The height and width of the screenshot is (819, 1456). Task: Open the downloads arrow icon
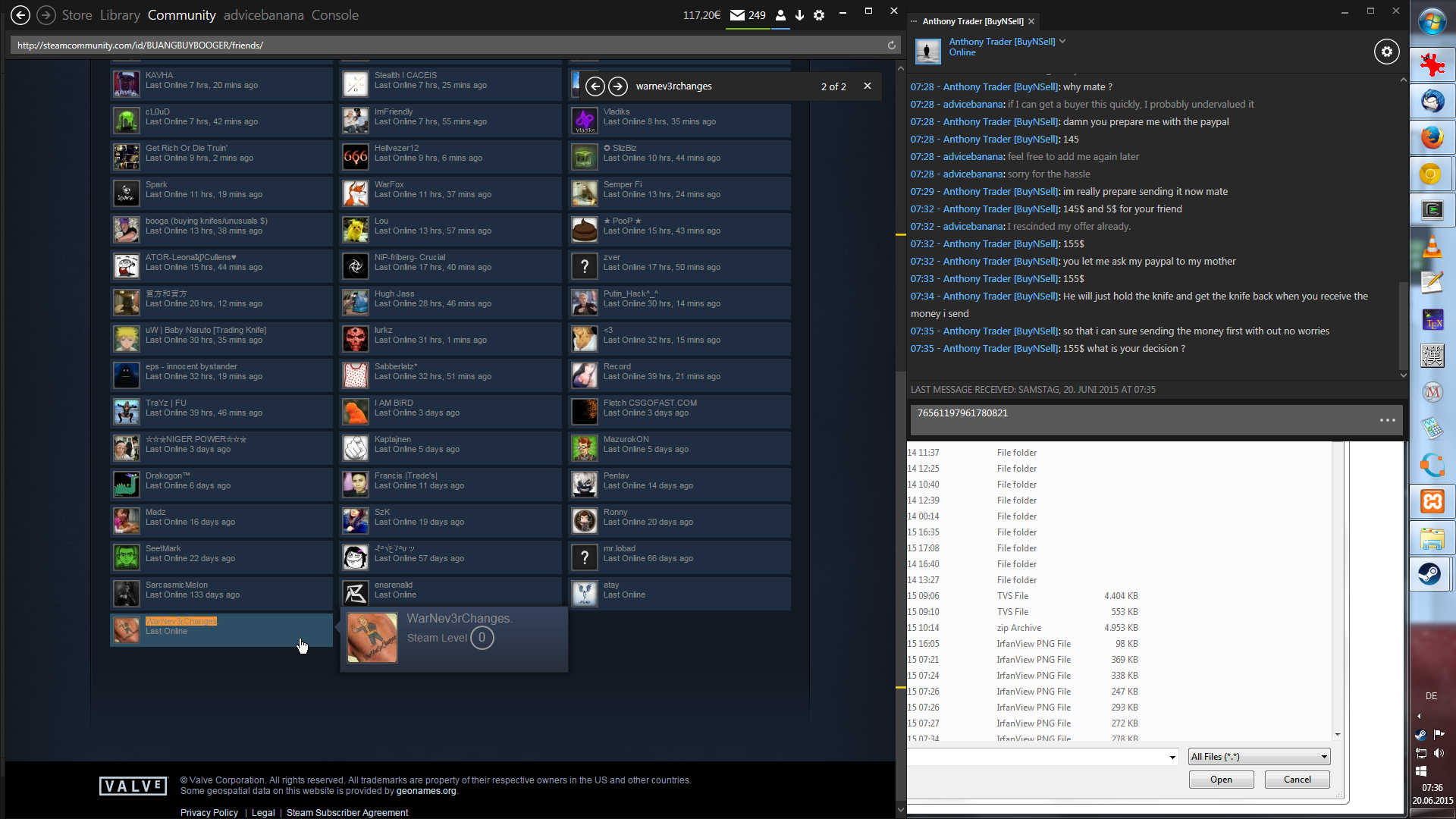[x=799, y=15]
